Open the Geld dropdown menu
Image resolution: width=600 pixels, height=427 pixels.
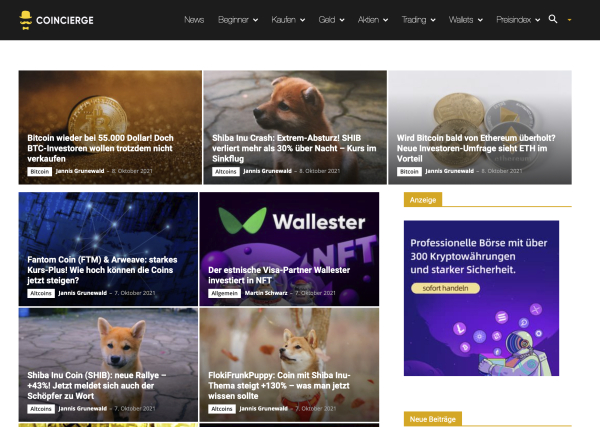[331, 20]
